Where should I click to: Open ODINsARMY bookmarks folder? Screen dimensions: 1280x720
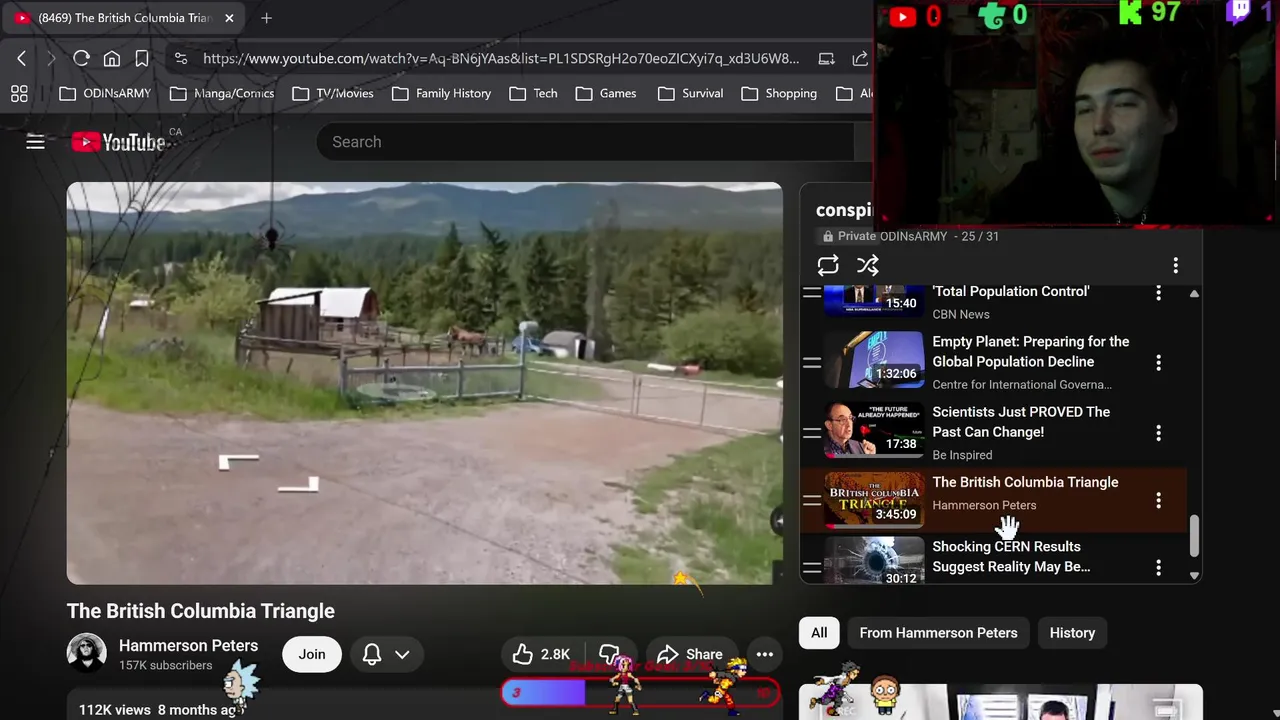tap(105, 94)
